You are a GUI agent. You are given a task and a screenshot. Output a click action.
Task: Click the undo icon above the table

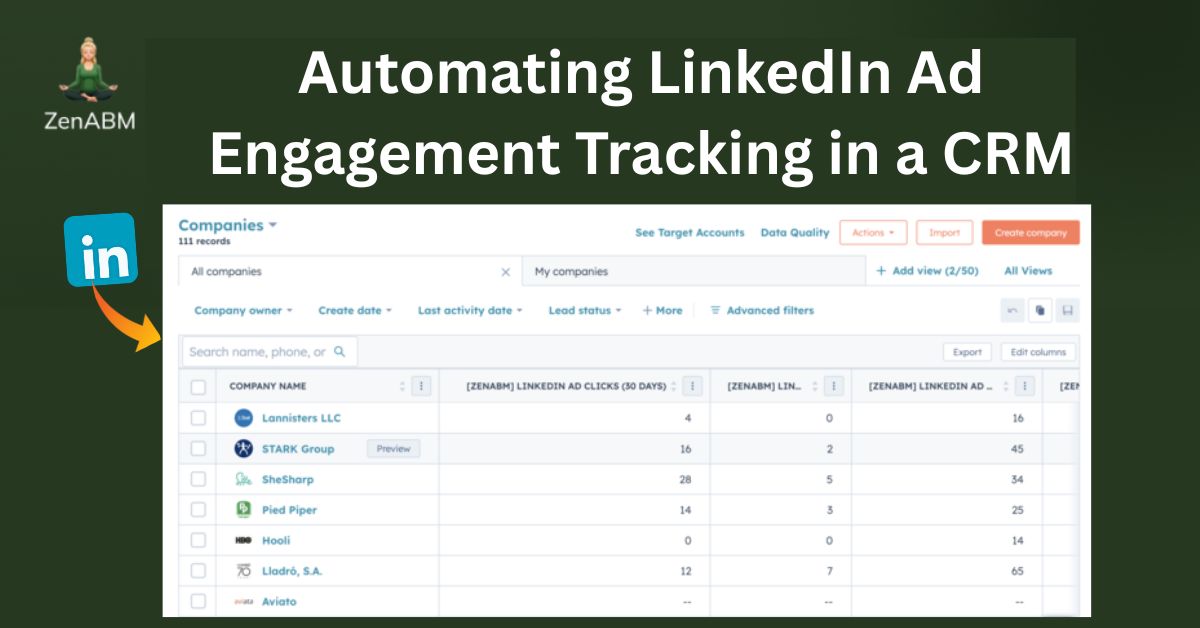1012,311
